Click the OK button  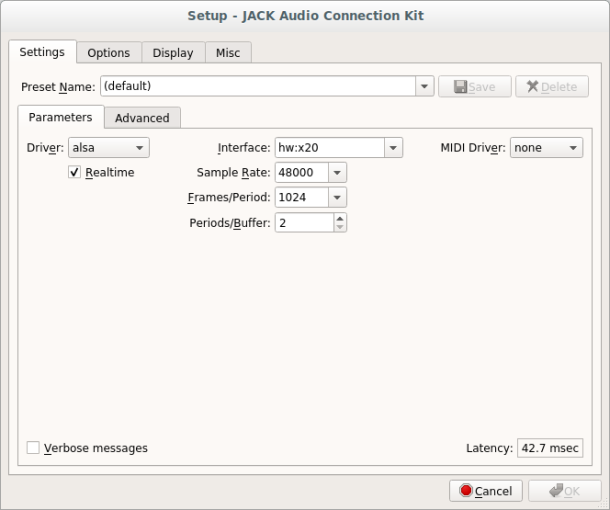564,491
